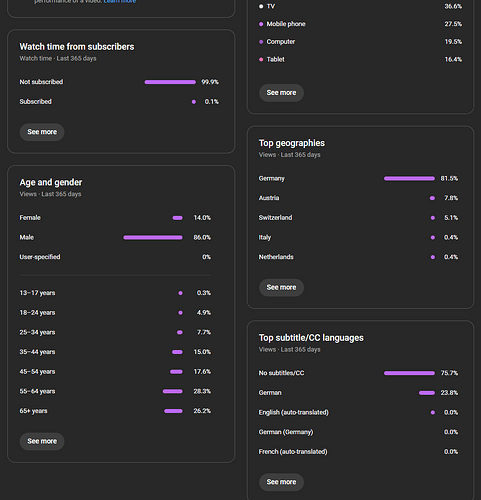Viewport: 481px width, 500px height.
Task: Click the Age and gender heading
Action: (x=51, y=182)
